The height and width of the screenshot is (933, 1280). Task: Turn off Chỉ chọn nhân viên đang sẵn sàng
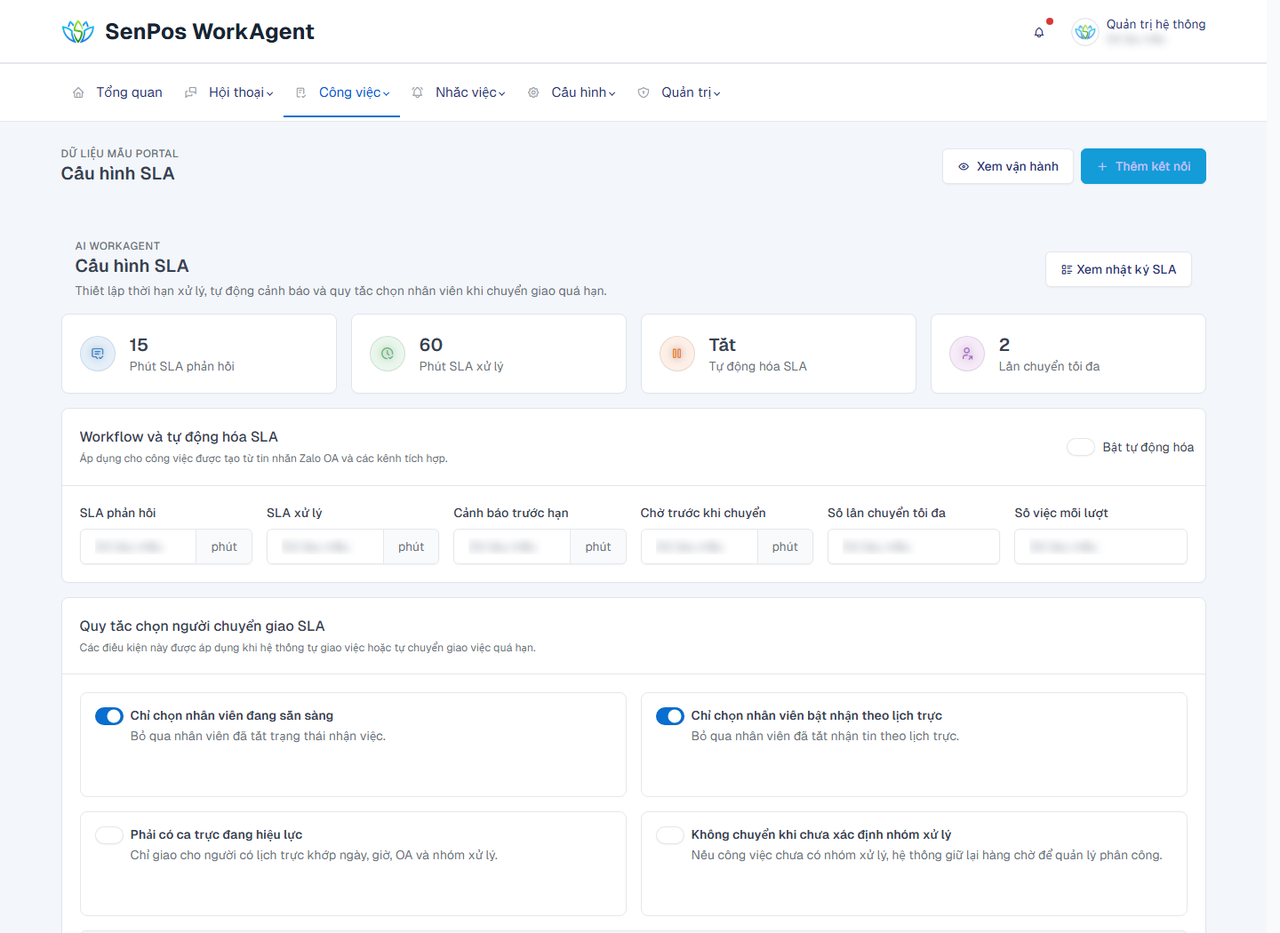click(x=109, y=716)
